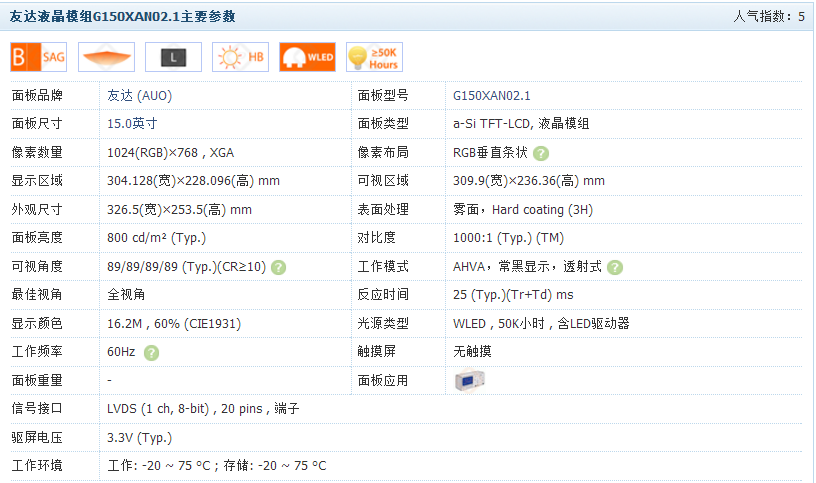Screen dimensions: 816x483
Task: Open the WLED backlight badge
Action: coord(307,58)
